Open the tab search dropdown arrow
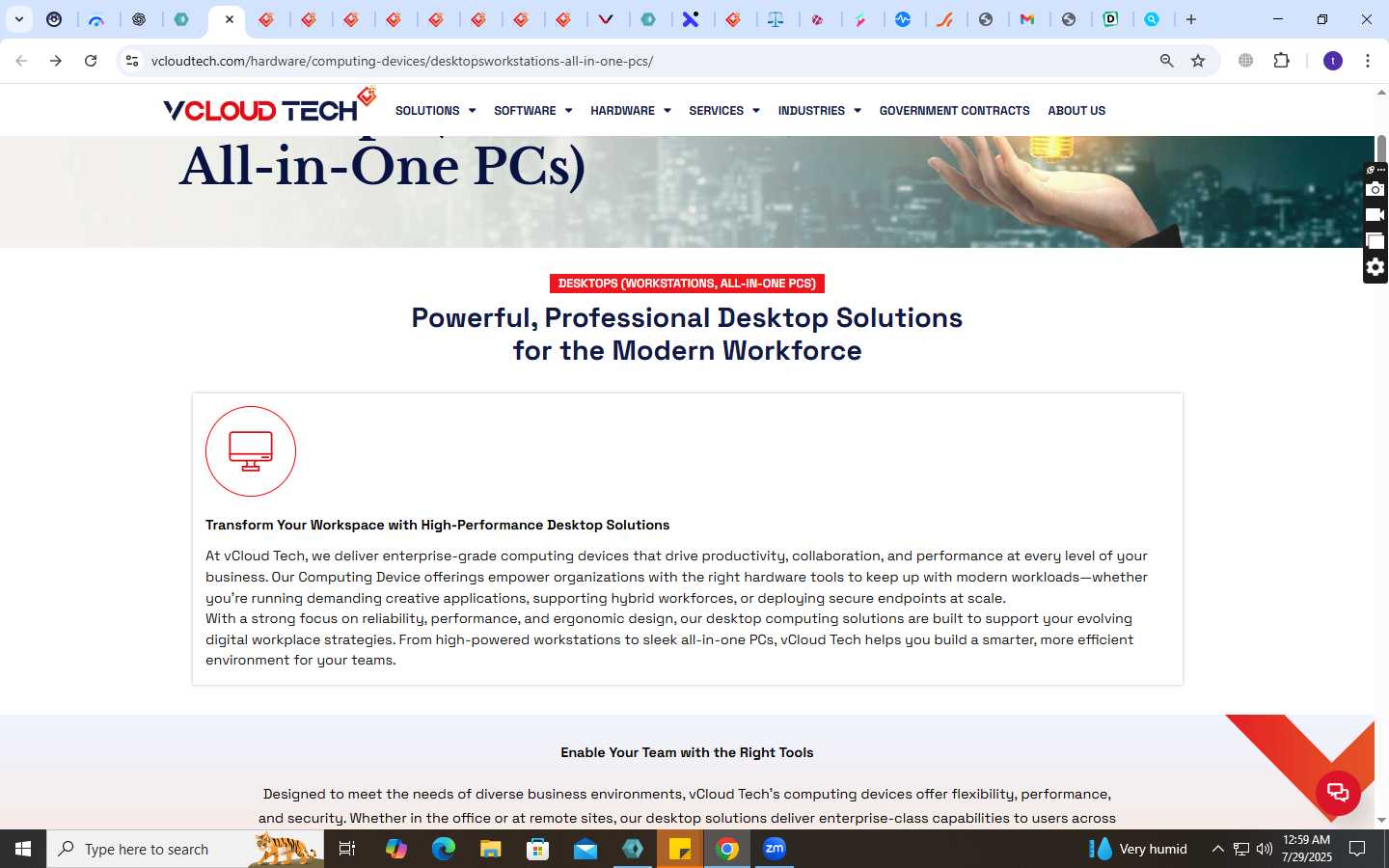This screenshot has width=1389, height=868. point(19,19)
